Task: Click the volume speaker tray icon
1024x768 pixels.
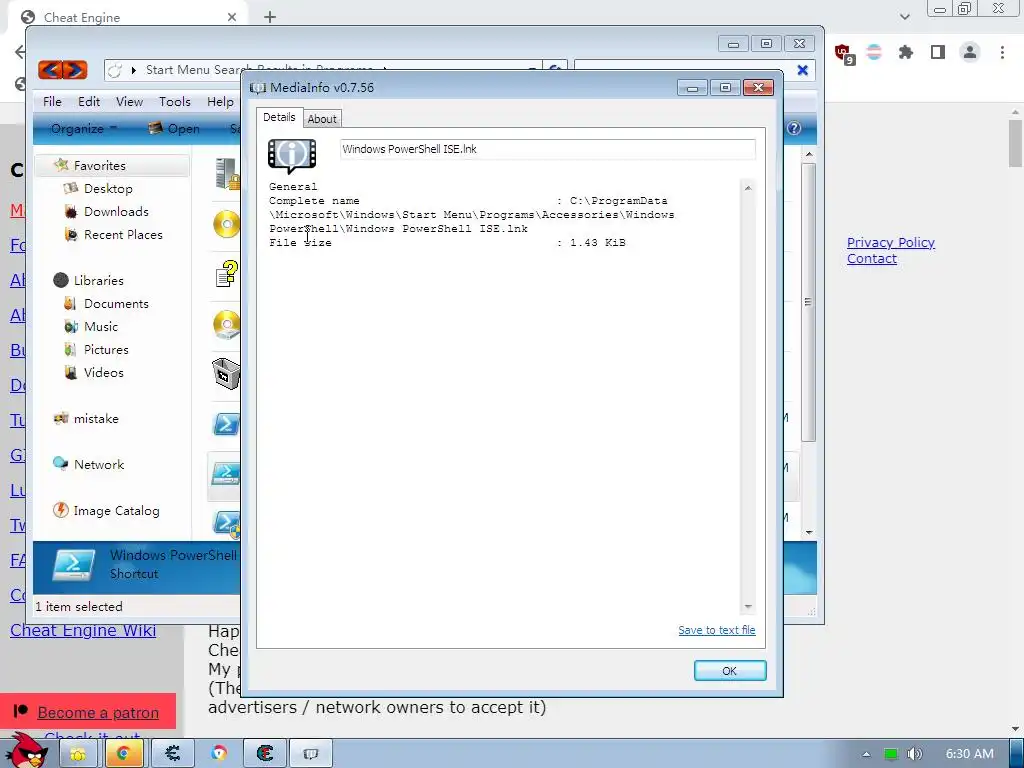Action: click(916, 754)
